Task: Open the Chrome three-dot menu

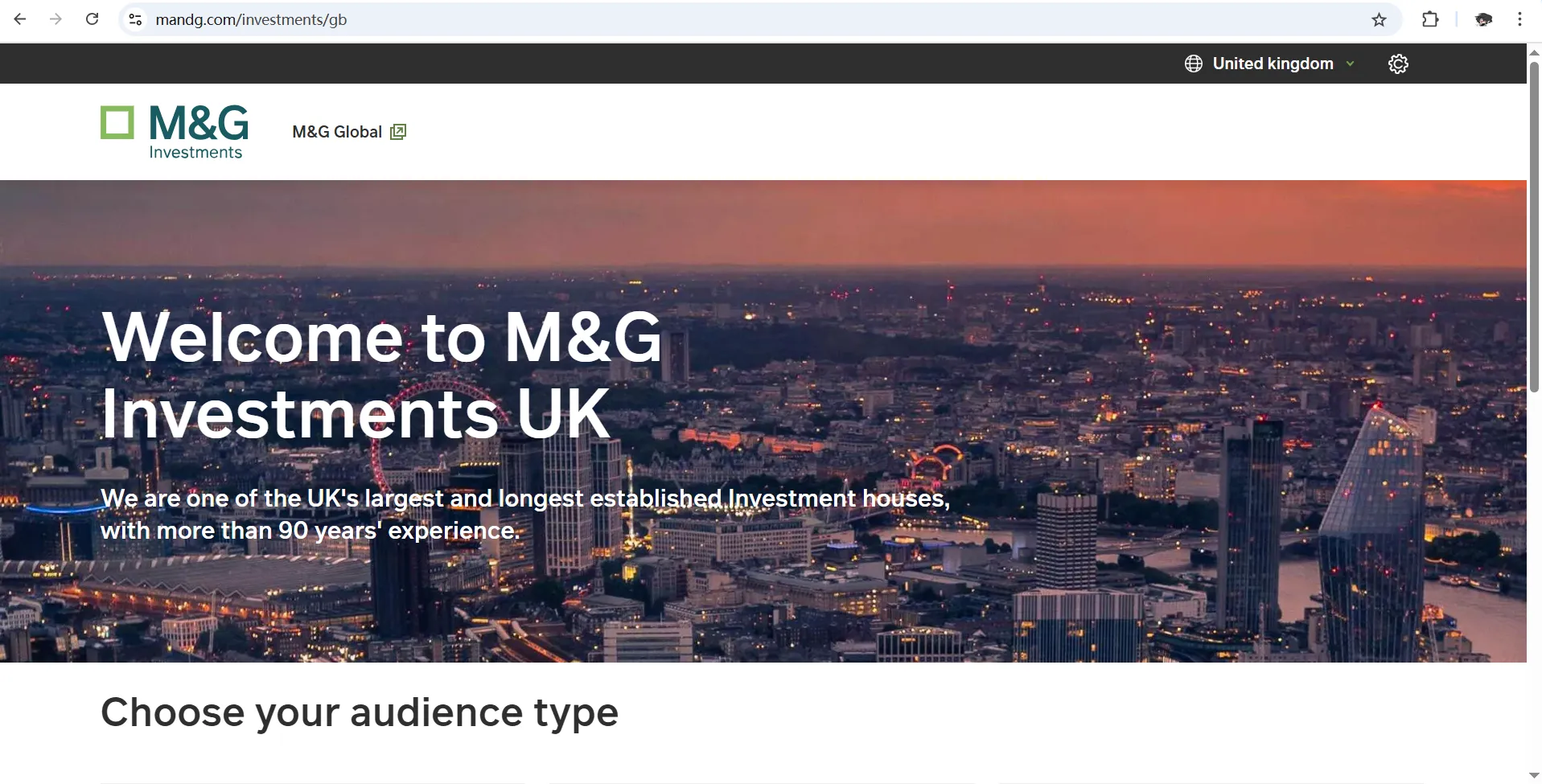Action: pyautogui.click(x=1519, y=19)
